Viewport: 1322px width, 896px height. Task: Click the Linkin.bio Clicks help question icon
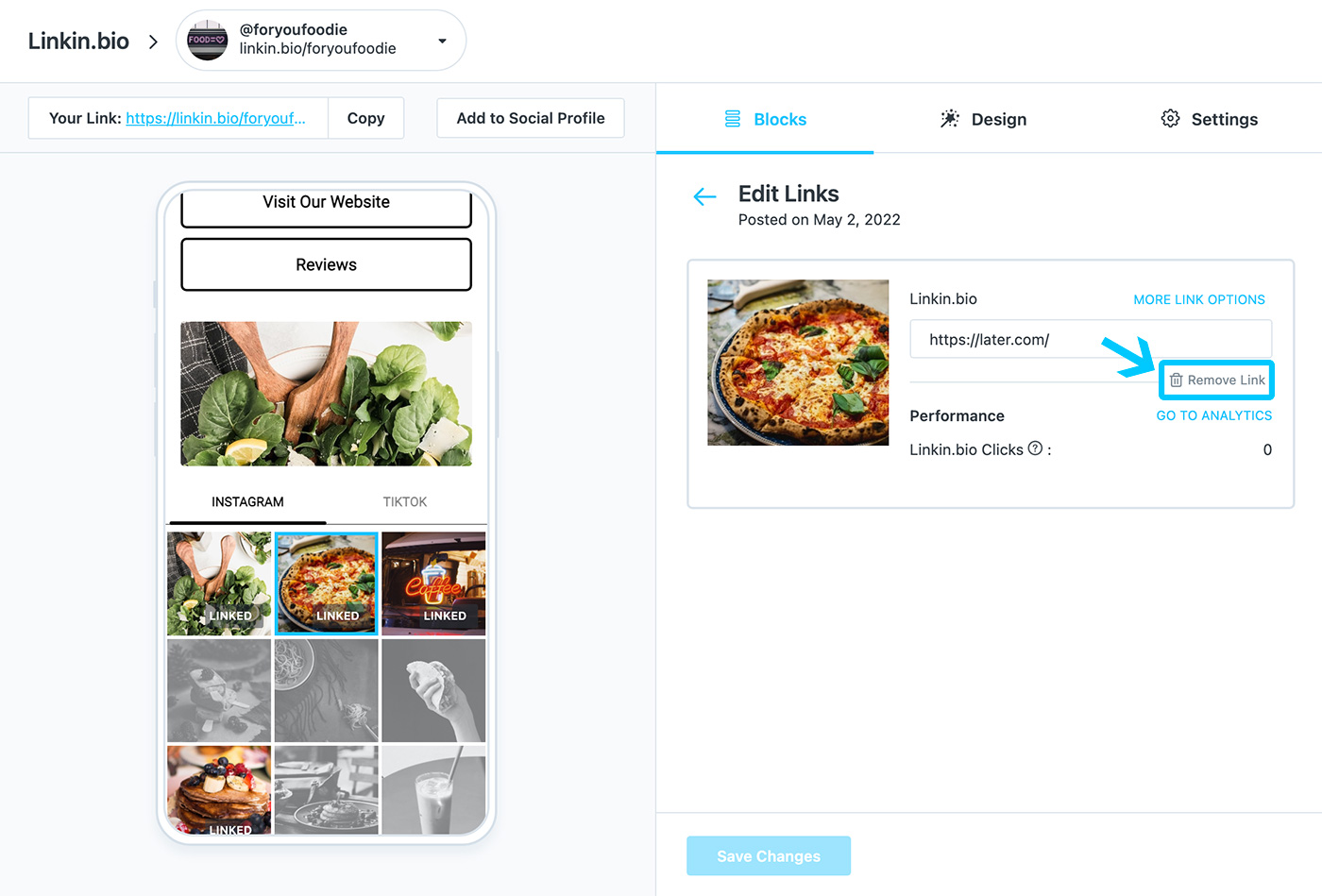[1035, 448]
